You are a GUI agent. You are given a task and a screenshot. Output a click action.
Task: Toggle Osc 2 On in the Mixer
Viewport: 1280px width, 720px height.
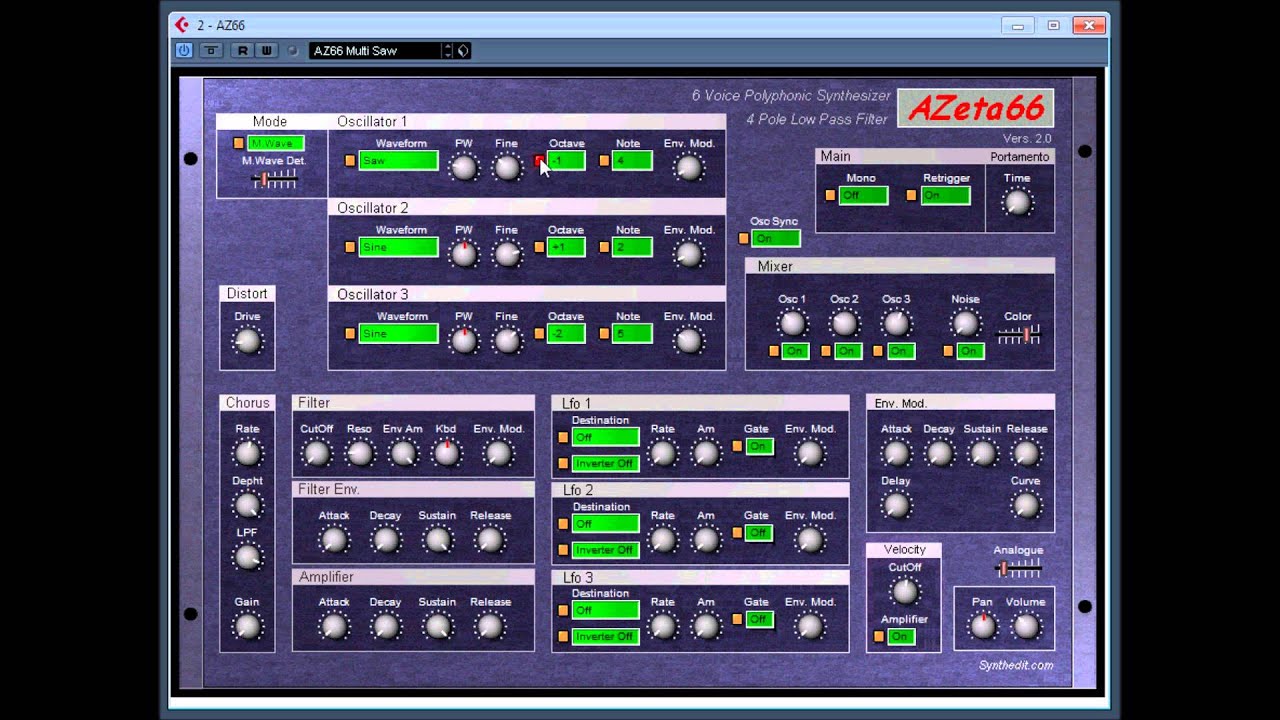coord(847,351)
